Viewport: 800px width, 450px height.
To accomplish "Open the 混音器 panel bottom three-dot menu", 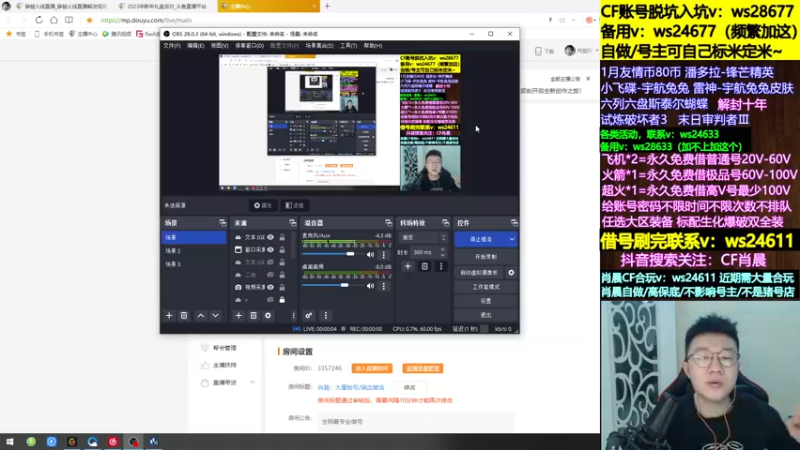I will (x=326, y=315).
